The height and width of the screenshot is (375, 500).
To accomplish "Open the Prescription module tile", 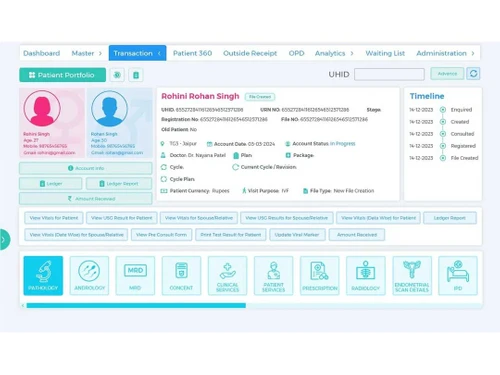I will [x=320, y=275].
